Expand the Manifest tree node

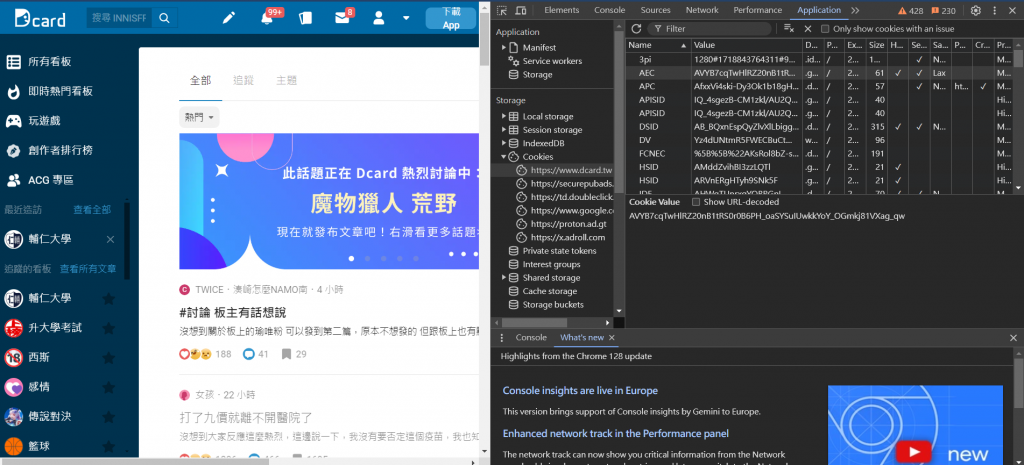tap(504, 48)
